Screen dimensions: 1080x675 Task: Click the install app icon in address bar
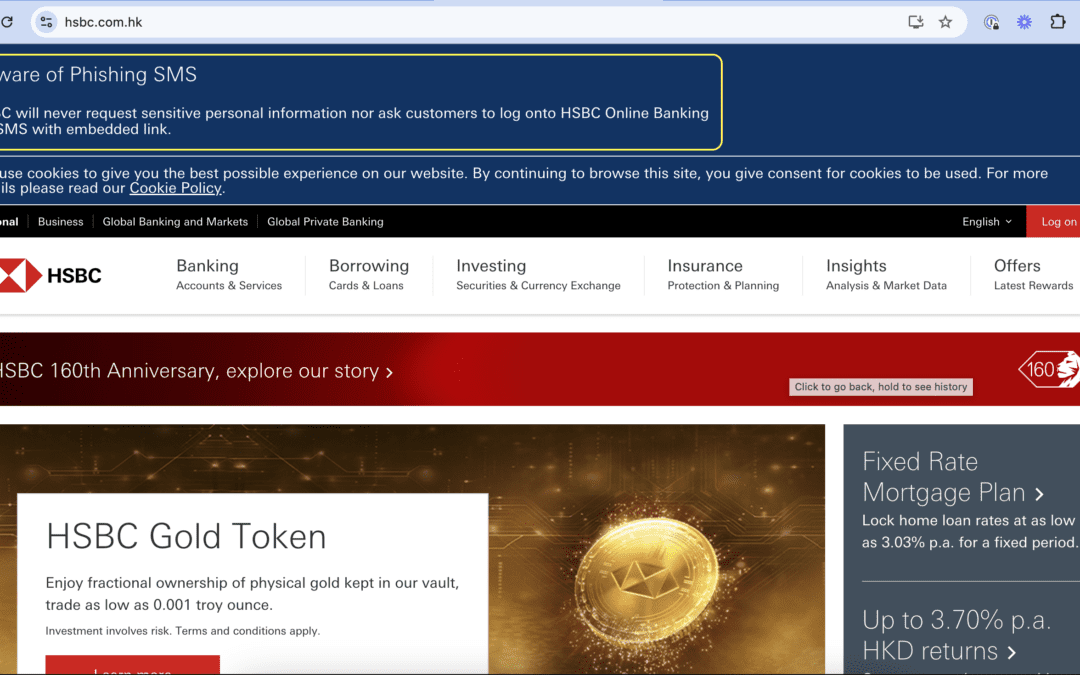(915, 22)
